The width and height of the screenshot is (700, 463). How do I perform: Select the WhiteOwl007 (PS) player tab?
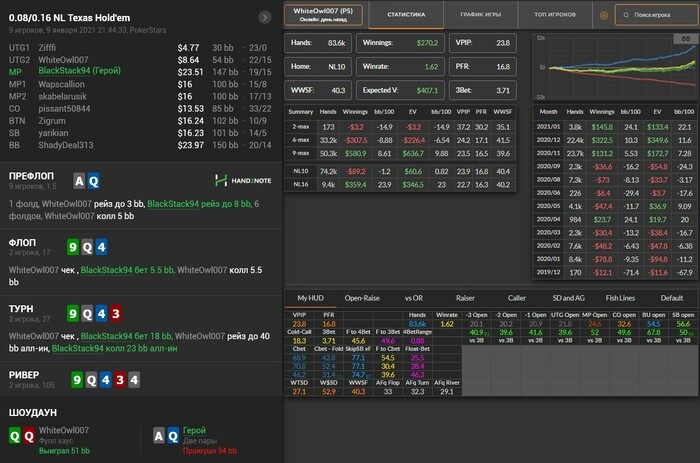pyautogui.click(x=323, y=15)
